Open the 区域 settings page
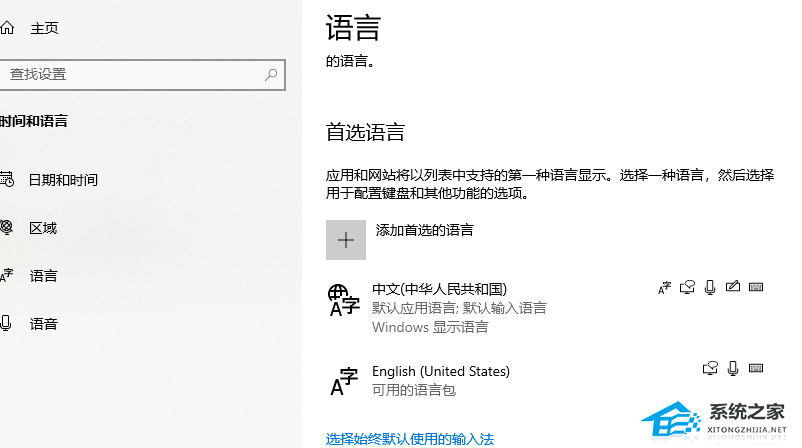Viewport: 802px width, 448px height. [43, 228]
